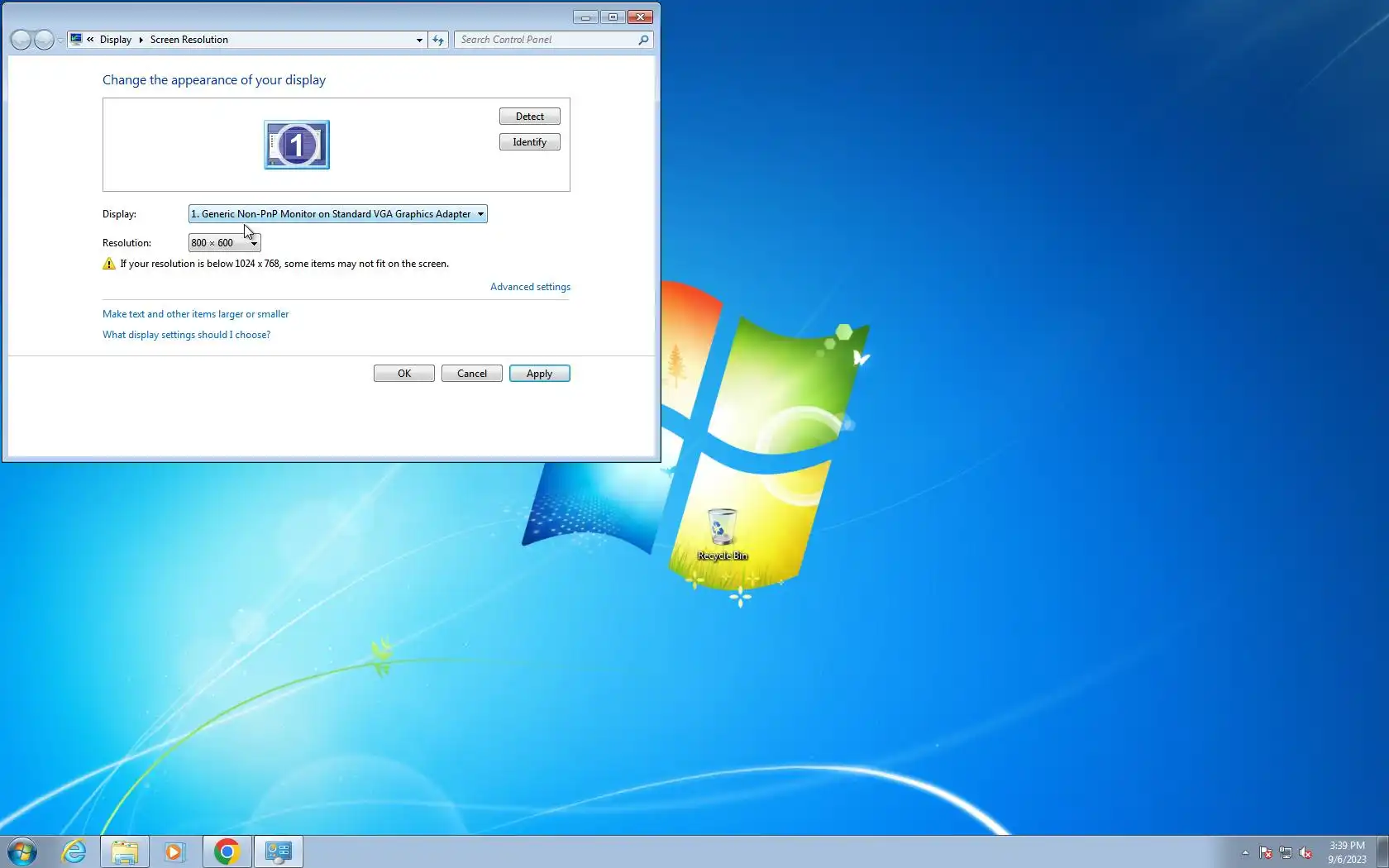
Task: Click the Action Center flag icon
Action: pyautogui.click(x=1266, y=852)
